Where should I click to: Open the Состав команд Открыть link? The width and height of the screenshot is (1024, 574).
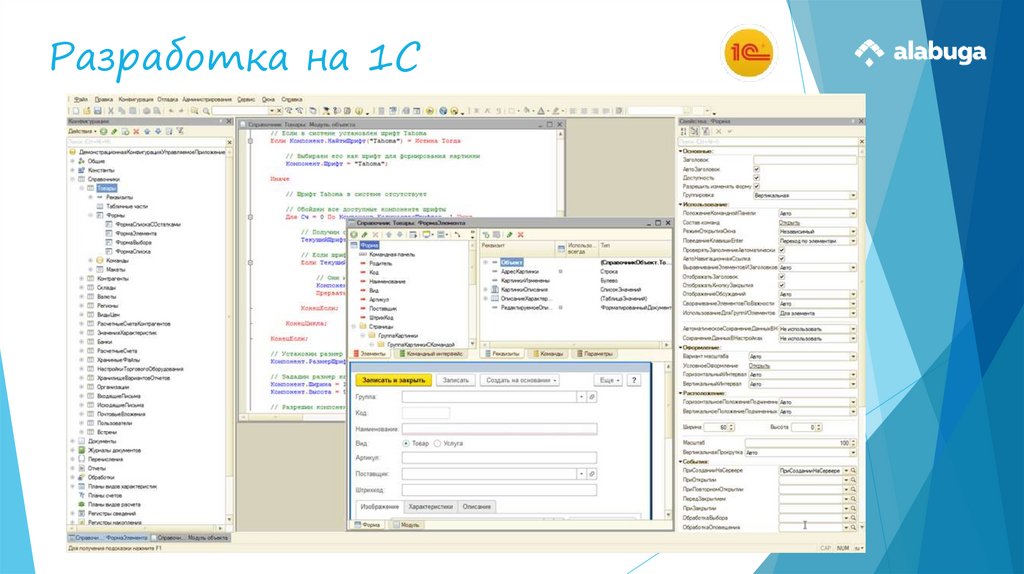[789, 223]
